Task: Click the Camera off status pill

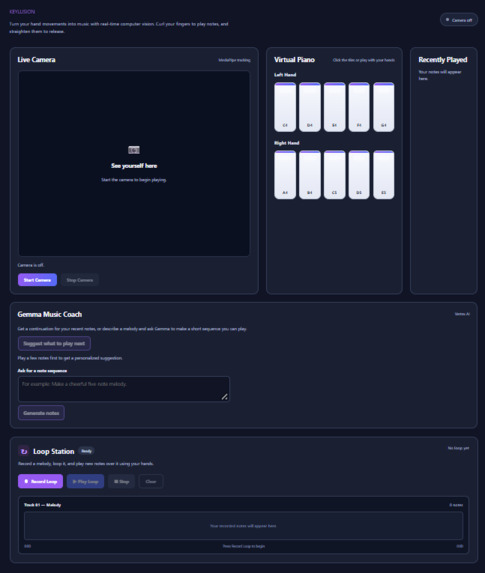Action: [x=459, y=20]
